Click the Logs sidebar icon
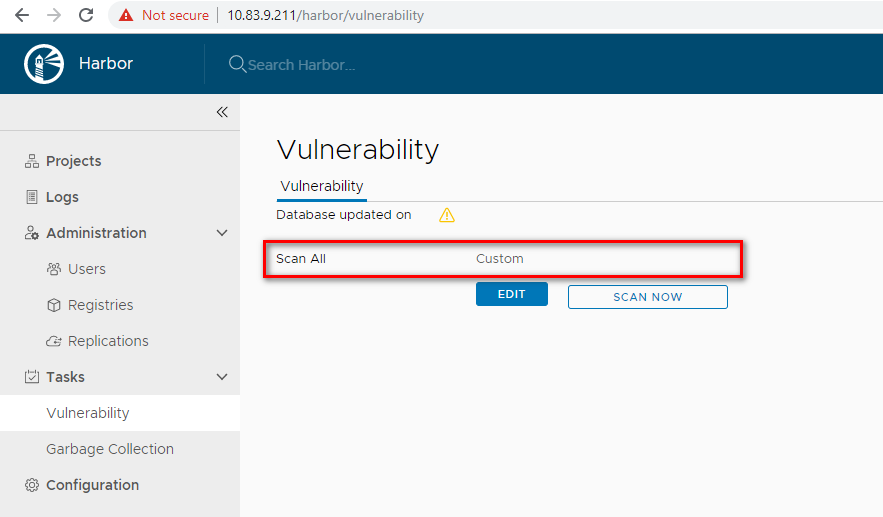 point(32,197)
